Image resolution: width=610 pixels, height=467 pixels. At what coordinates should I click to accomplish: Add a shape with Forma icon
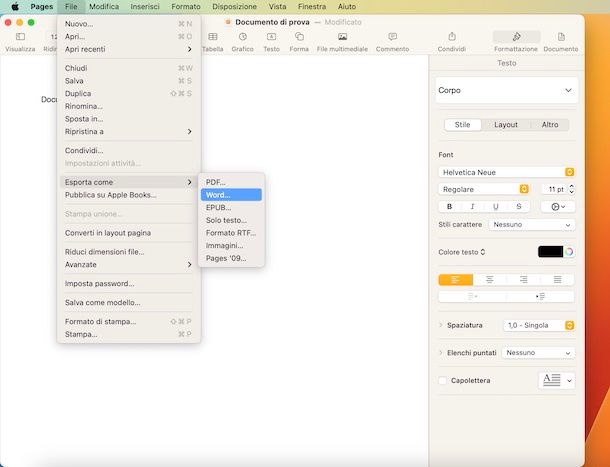tap(299, 37)
